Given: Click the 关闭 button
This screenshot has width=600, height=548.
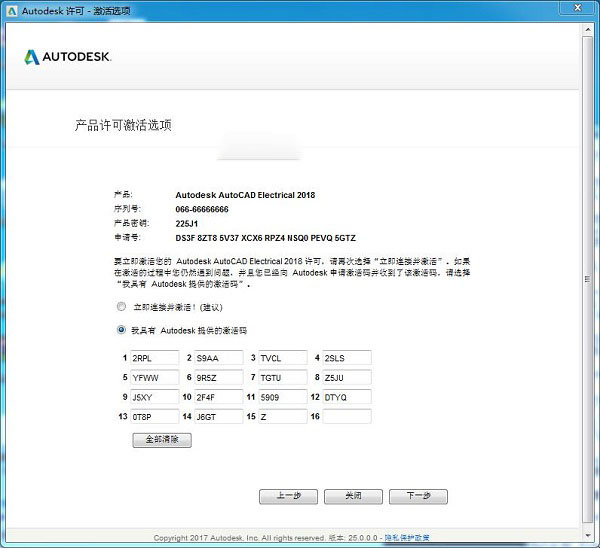Looking at the screenshot, I should point(353,496).
